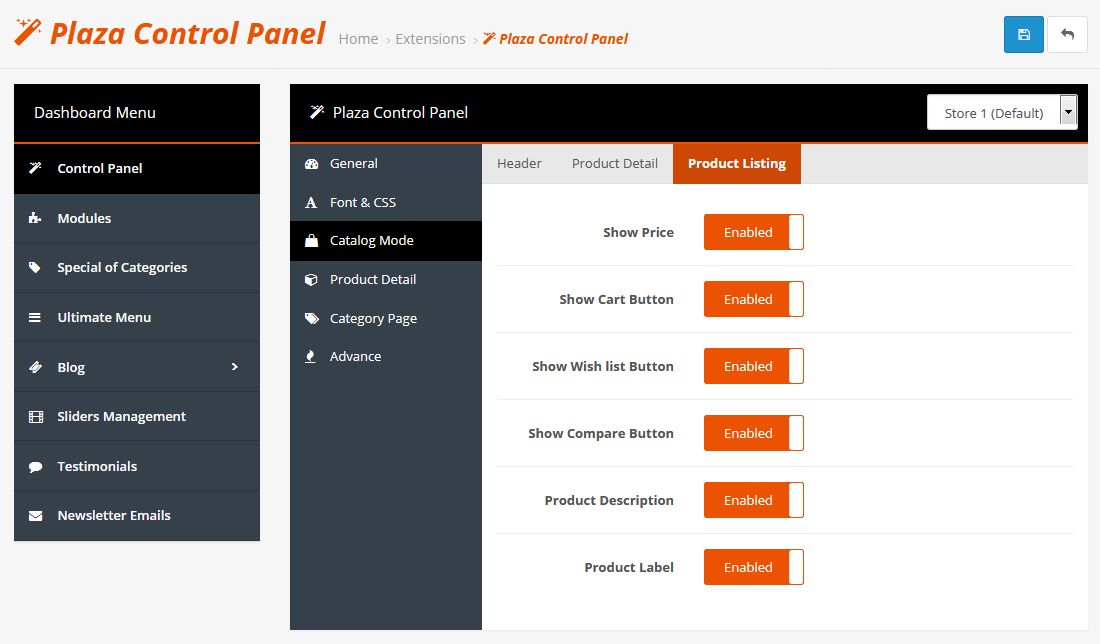The width and height of the screenshot is (1100, 644).
Task: Click the blue save icon button
Action: point(1024,34)
